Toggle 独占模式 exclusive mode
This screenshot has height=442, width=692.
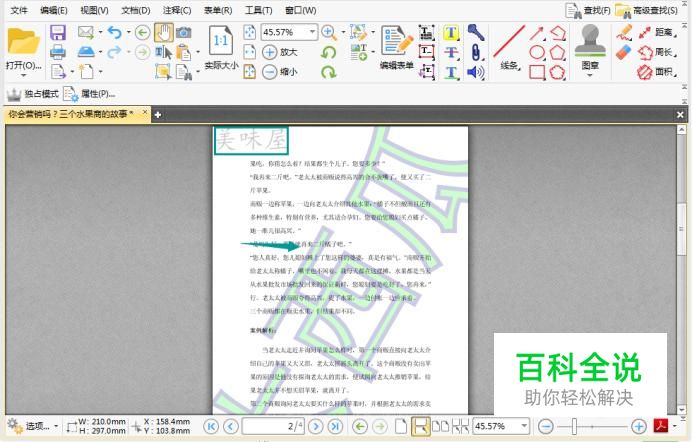(x=33, y=94)
